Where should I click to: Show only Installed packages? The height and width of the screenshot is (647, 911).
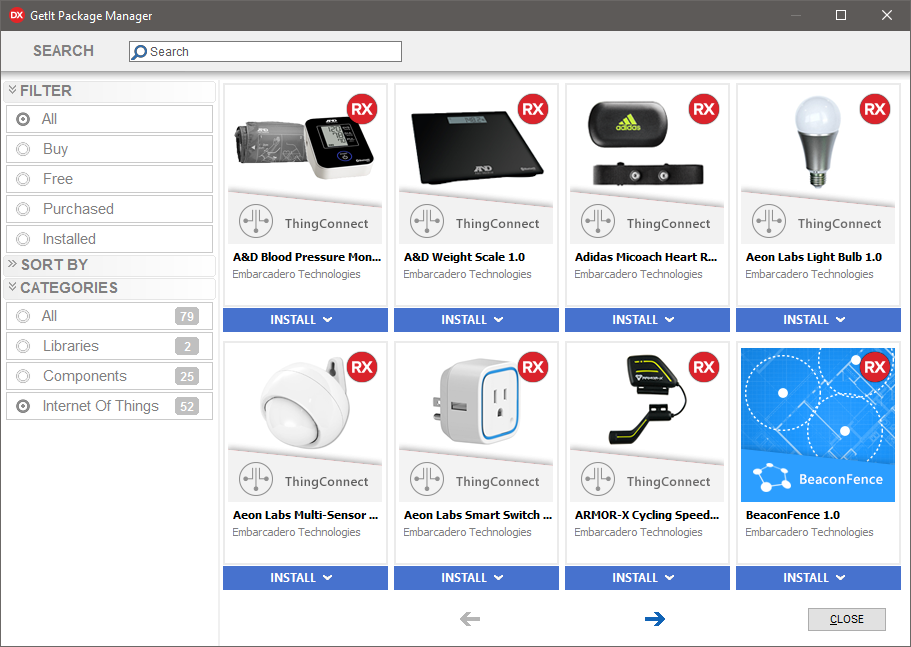[109, 239]
